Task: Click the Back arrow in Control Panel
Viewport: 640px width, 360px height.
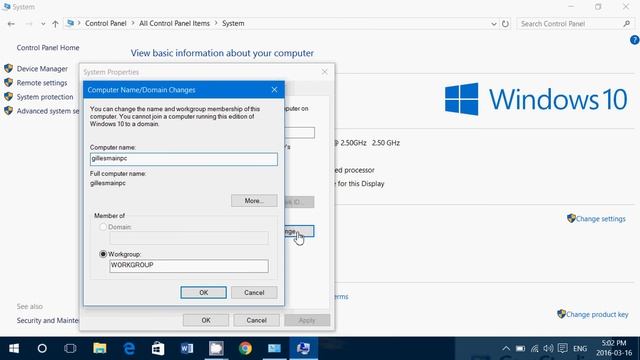Action: point(11,24)
